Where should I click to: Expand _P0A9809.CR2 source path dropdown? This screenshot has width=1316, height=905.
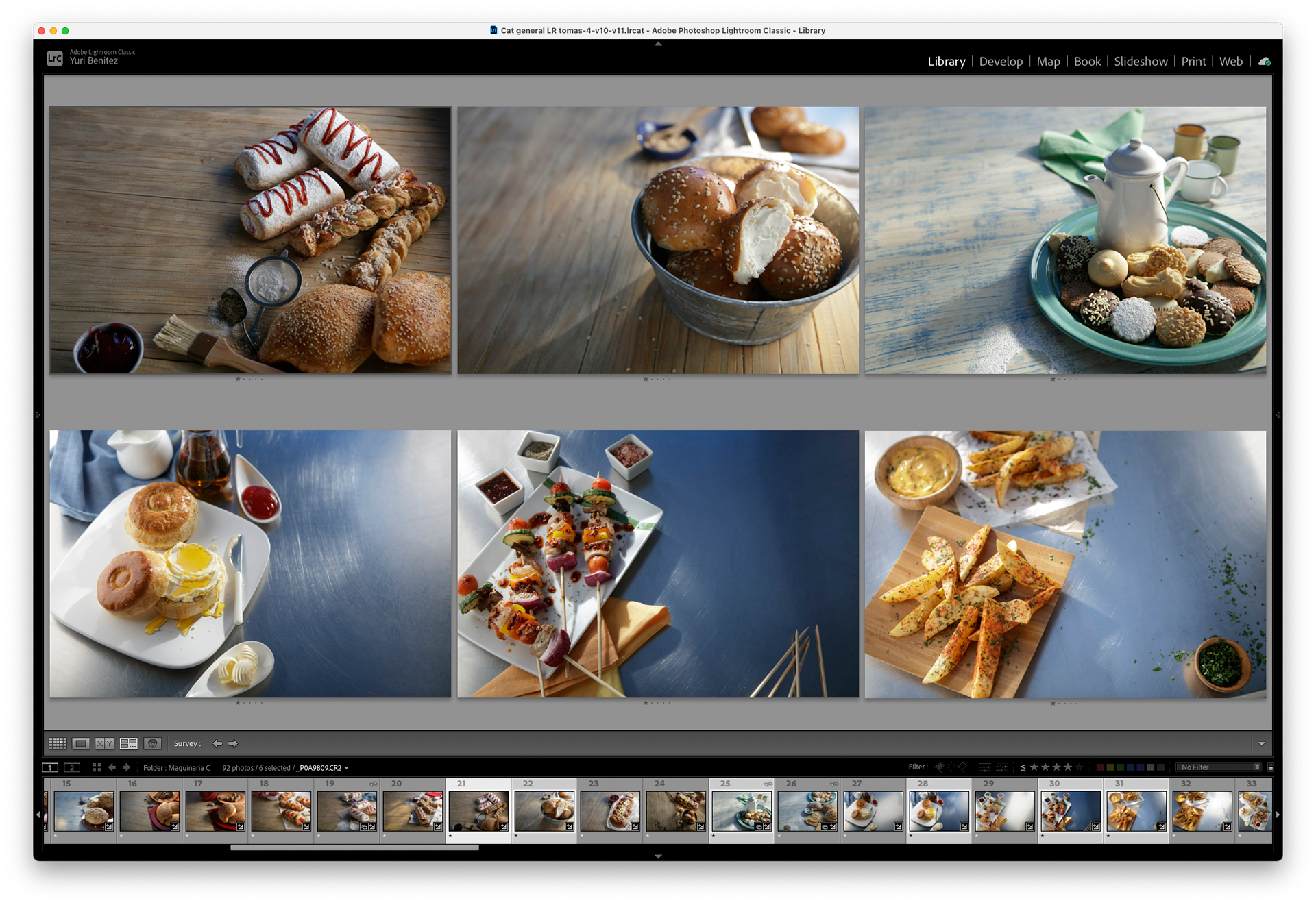tap(347, 768)
